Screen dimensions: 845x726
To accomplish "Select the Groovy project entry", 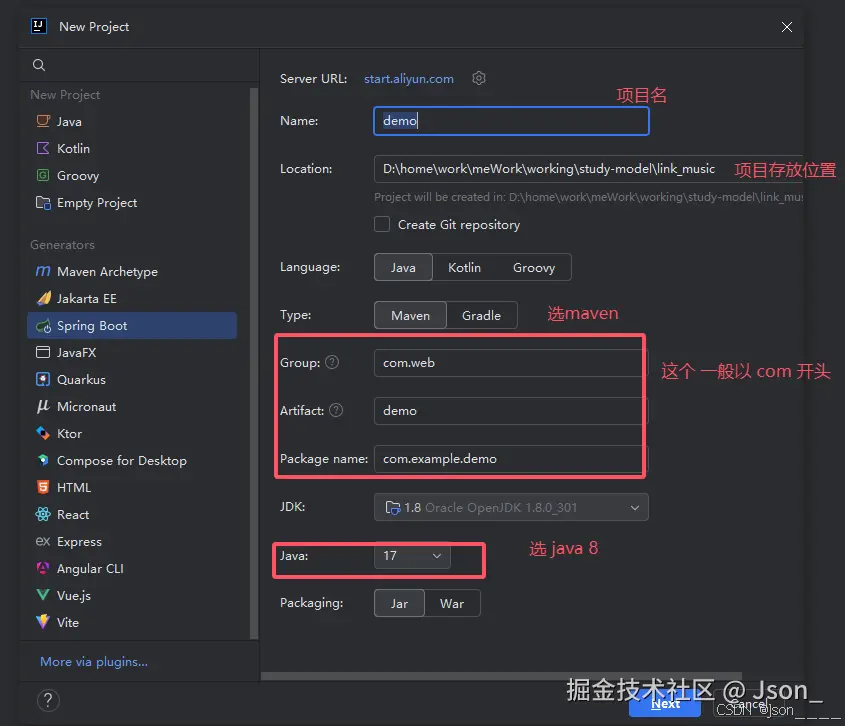I will point(131,176).
